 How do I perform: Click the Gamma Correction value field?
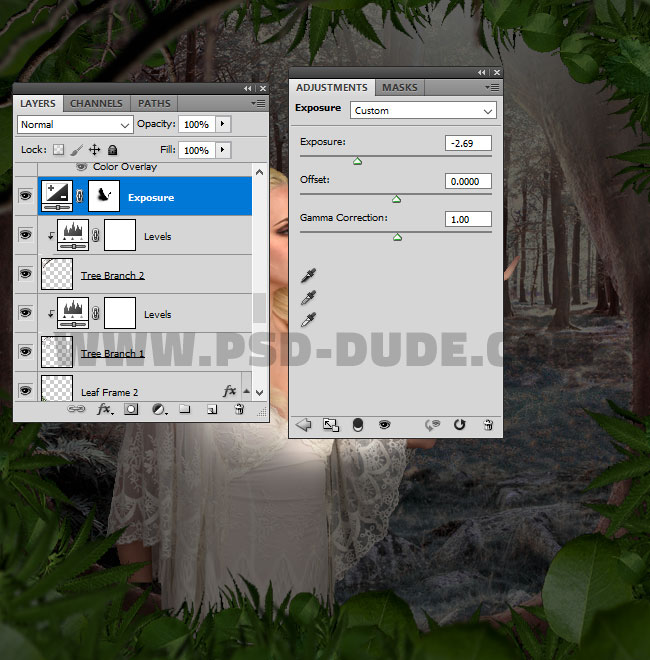click(468, 219)
